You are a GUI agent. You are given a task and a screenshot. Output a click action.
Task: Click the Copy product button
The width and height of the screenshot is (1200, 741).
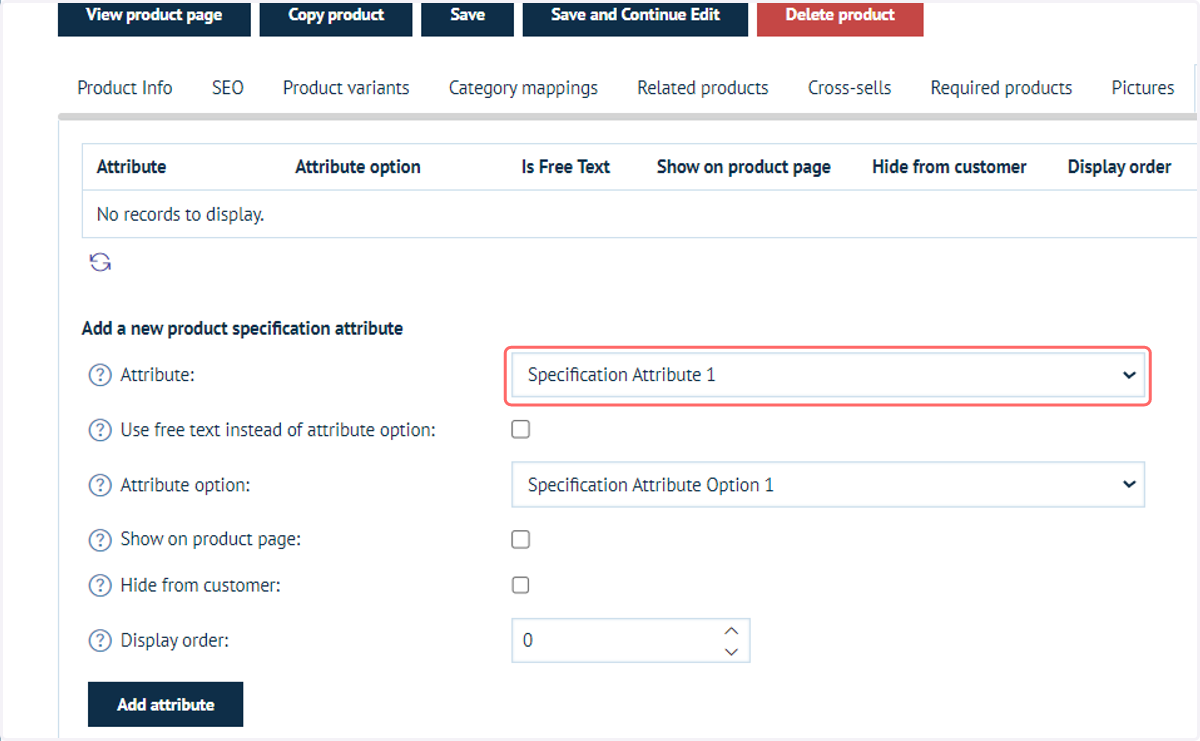[x=336, y=17]
